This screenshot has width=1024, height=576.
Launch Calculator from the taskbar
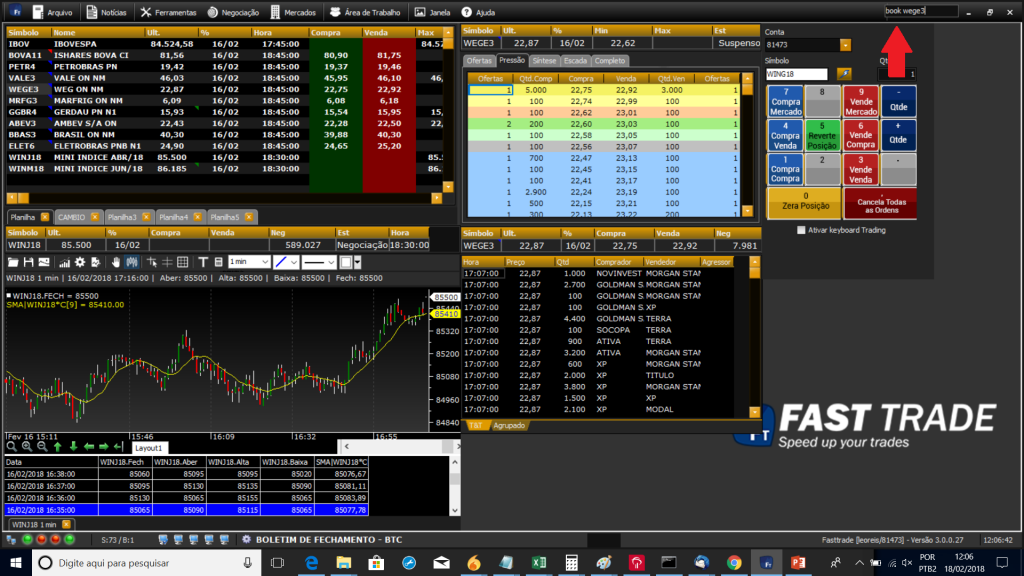point(571,562)
